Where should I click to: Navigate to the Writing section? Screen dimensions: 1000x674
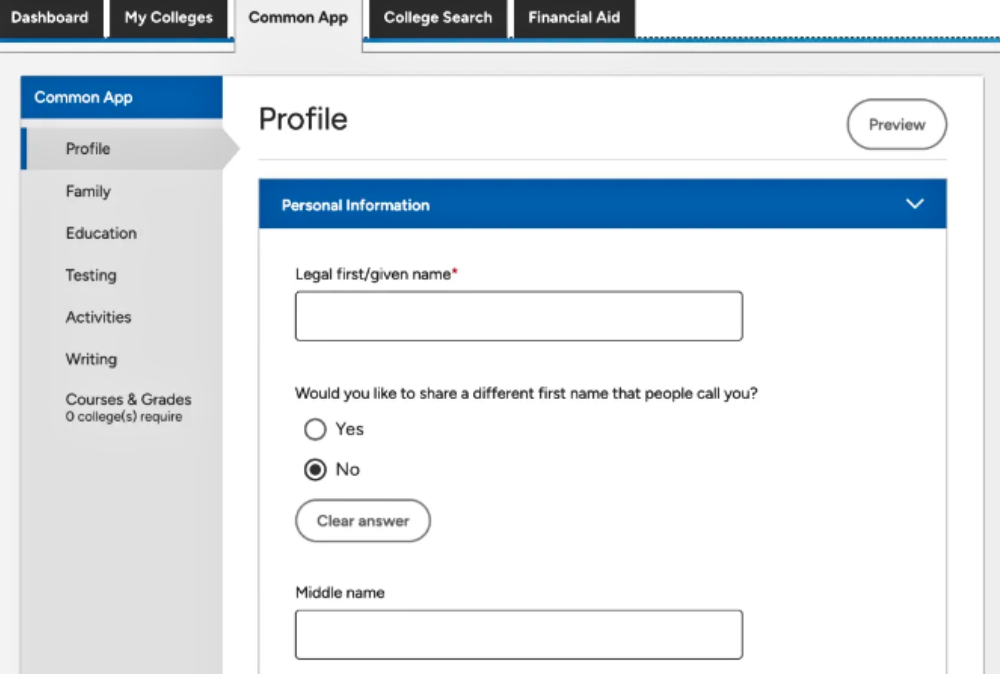(x=91, y=359)
